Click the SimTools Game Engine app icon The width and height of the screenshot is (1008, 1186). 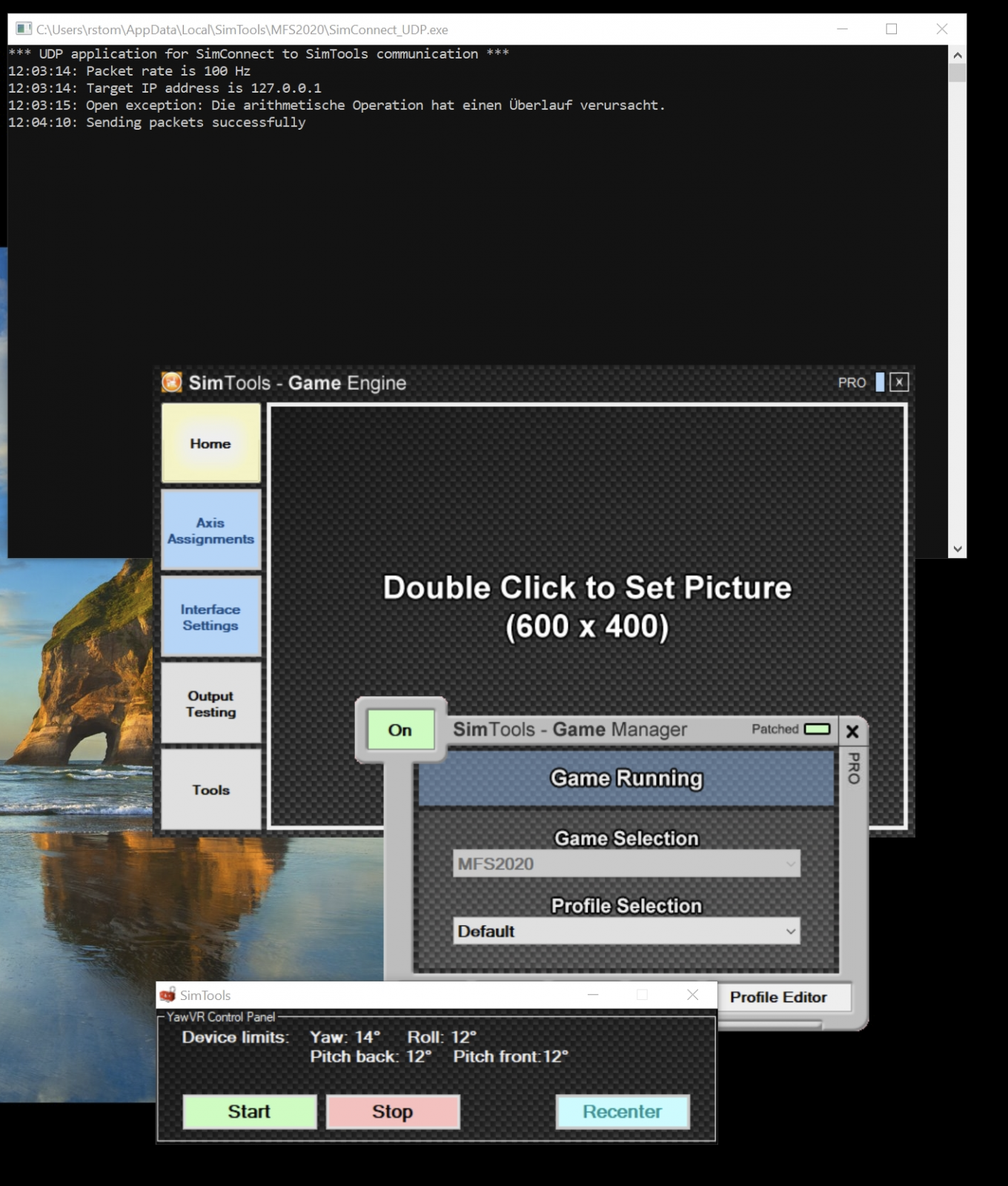point(172,382)
